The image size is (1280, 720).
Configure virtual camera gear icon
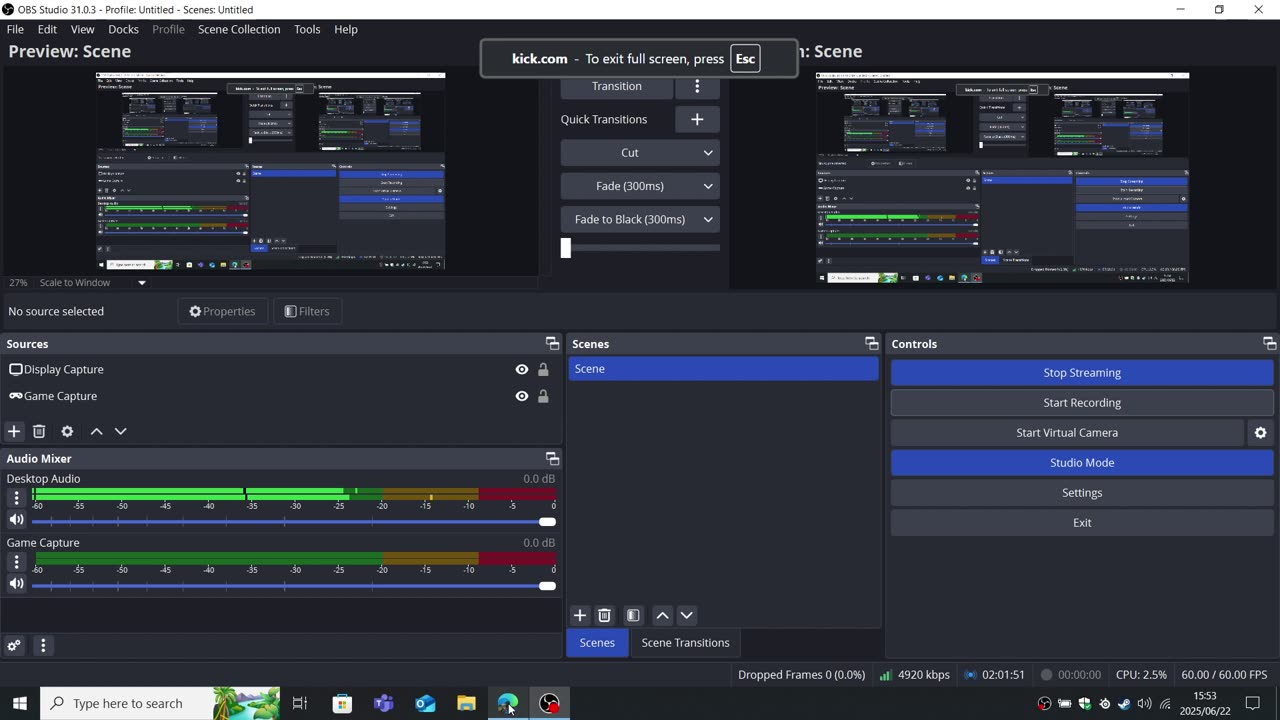click(1260, 433)
